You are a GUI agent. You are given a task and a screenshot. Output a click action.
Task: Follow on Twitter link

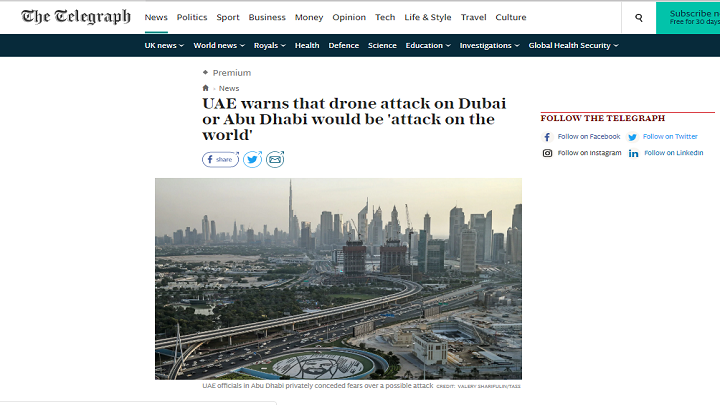[670, 136]
